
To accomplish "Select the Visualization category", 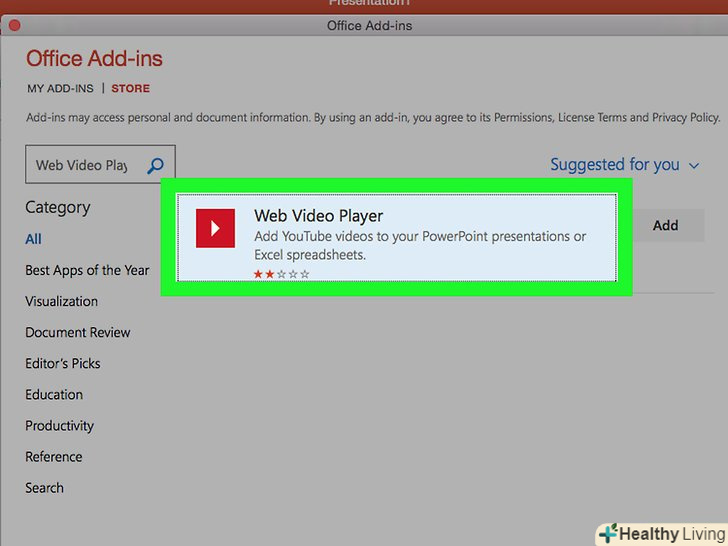I will click(x=62, y=301).
